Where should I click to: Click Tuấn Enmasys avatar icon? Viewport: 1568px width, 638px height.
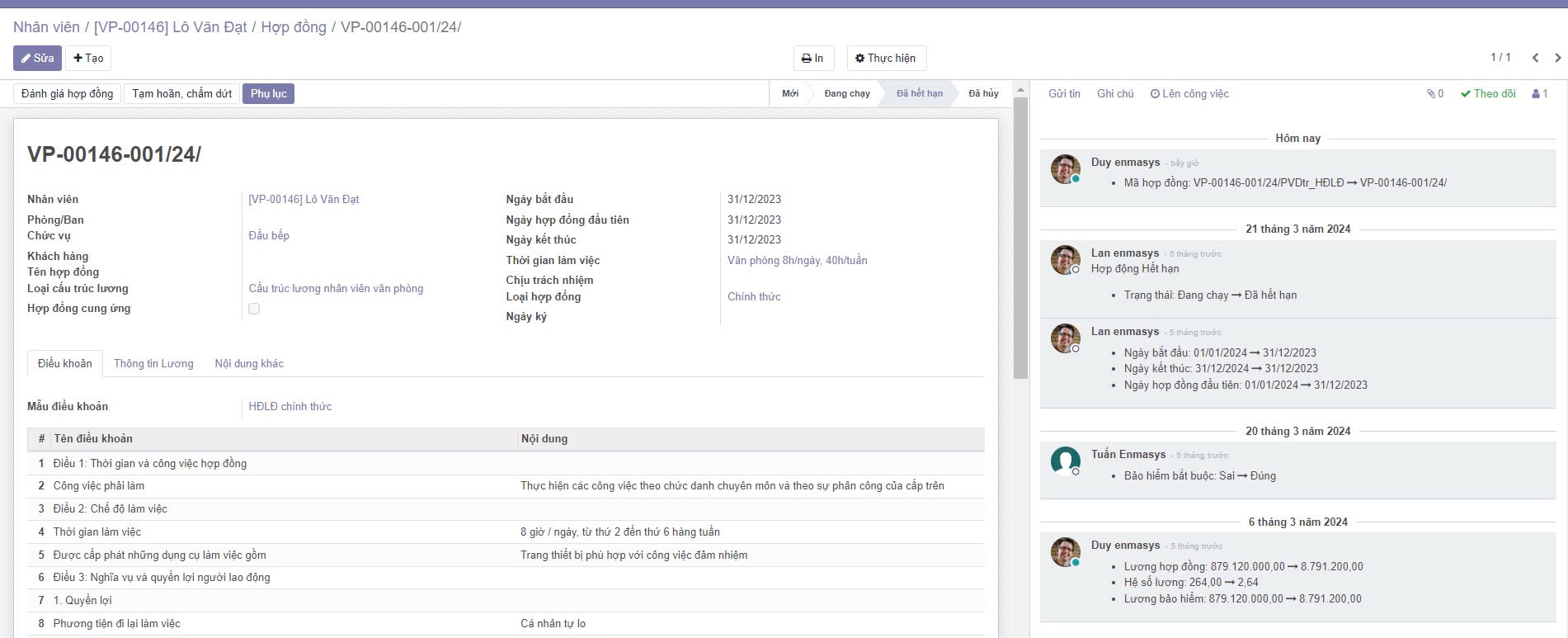(1065, 461)
